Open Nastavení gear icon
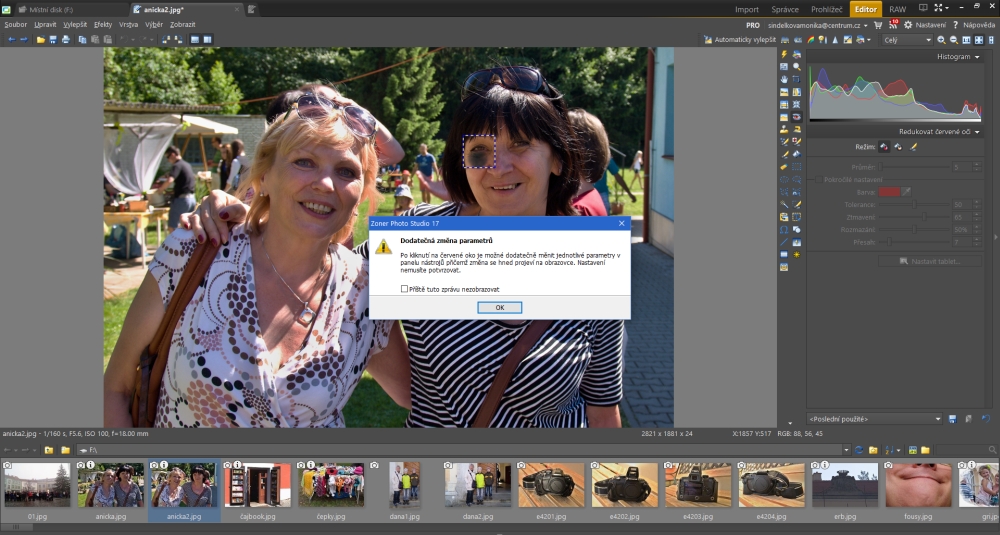Viewport: 1000px width, 535px height. [908, 24]
